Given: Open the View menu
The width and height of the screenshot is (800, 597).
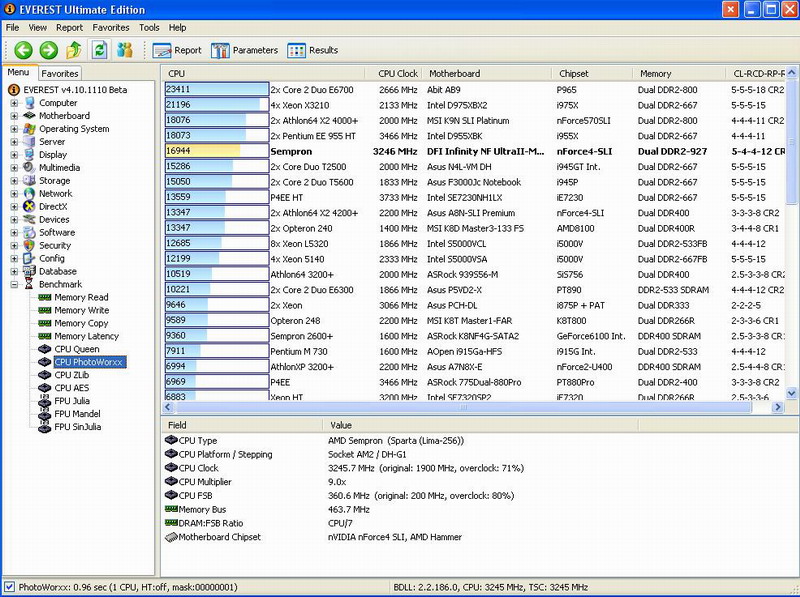Looking at the screenshot, I should 37,28.
